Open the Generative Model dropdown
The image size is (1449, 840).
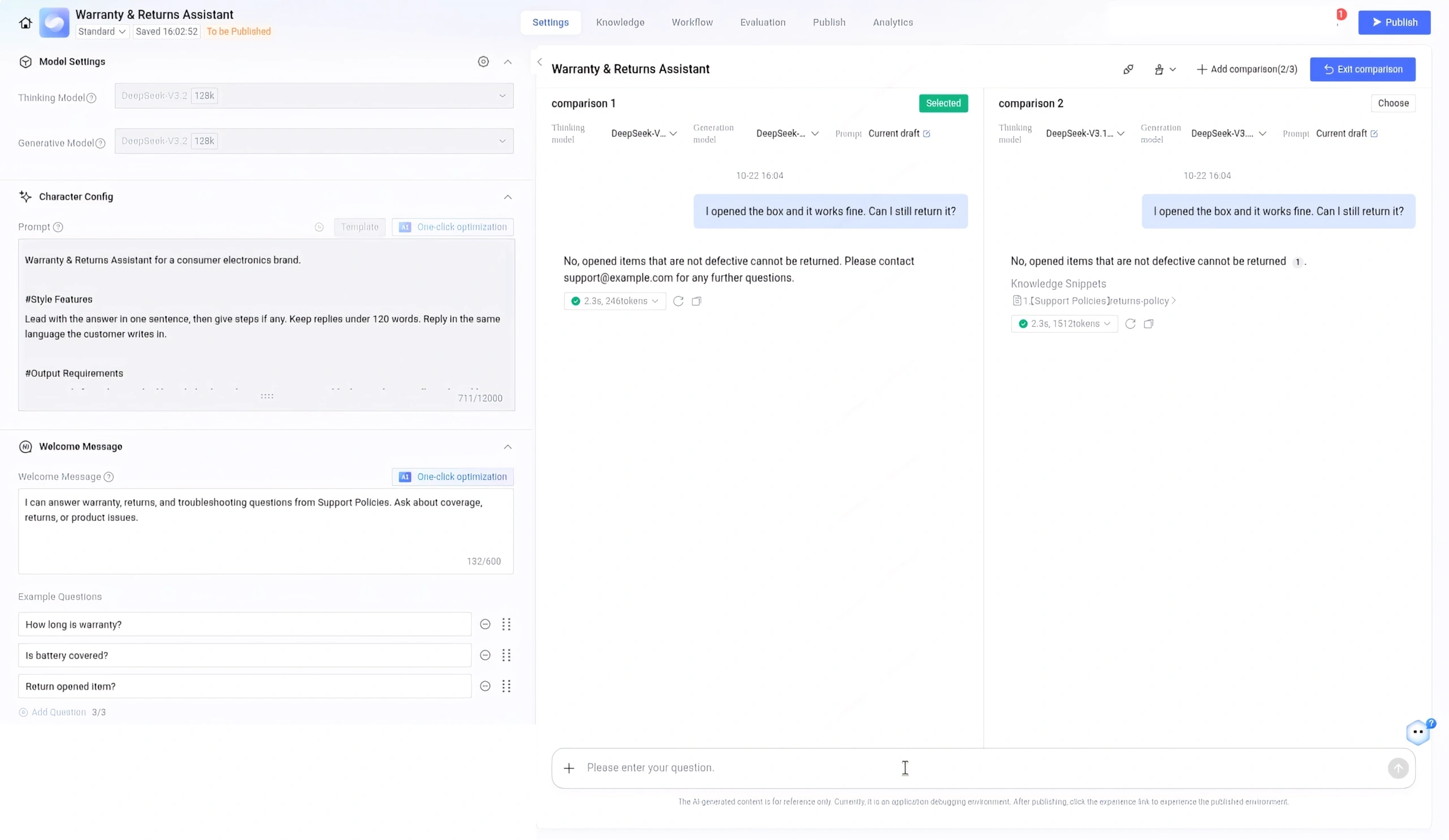coord(314,141)
